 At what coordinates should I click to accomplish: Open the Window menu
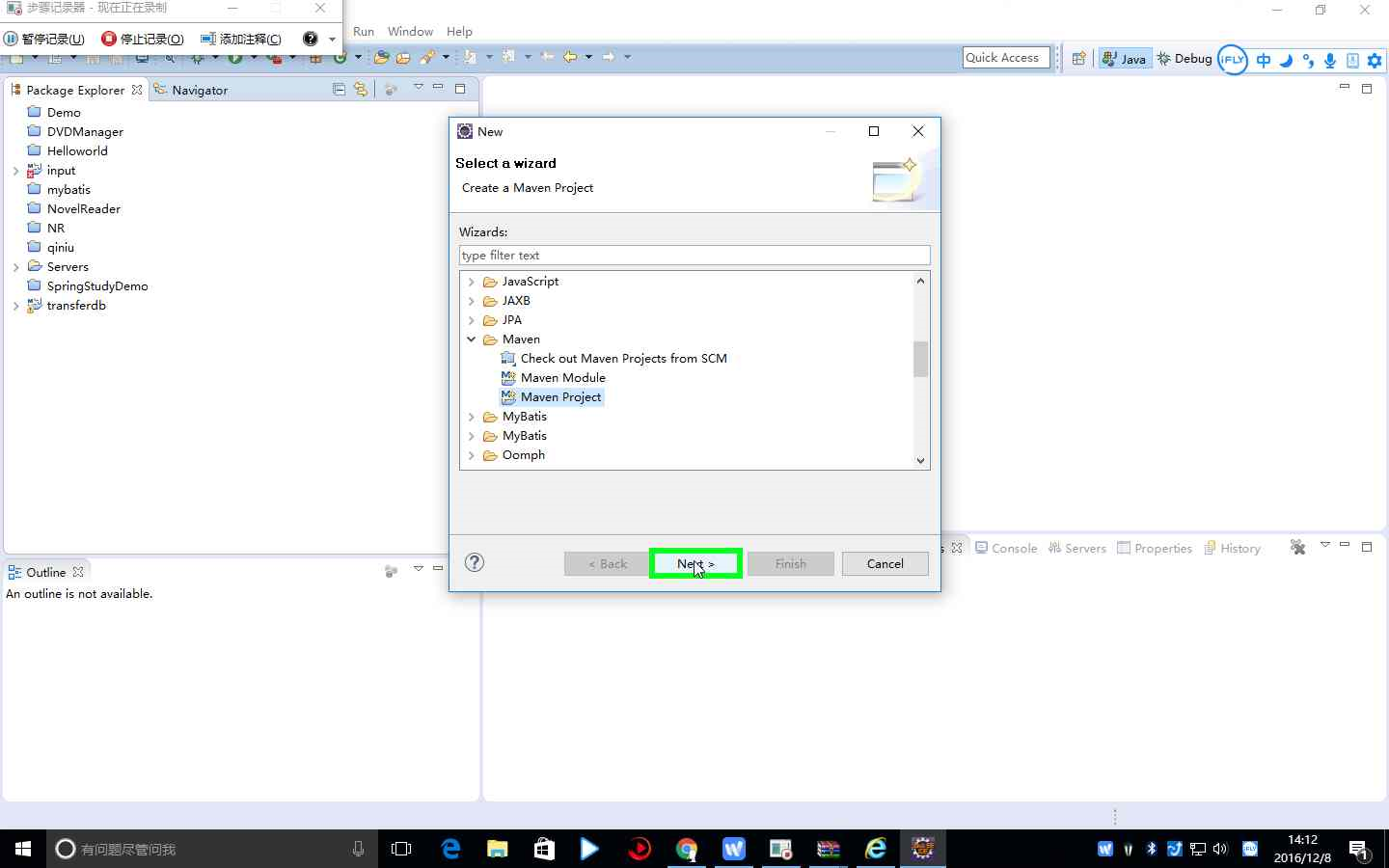click(x=410, y=31)
